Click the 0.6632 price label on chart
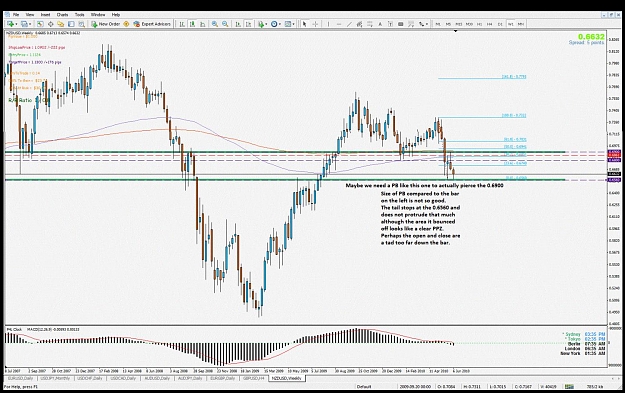Screen dimensions: 625x393 click(x=592, y=37)
